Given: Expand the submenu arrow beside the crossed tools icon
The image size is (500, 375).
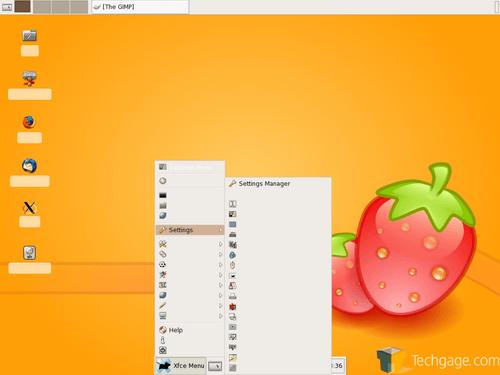Looking at the screenshot, I should pyautogui.click(x=220, y=244).
